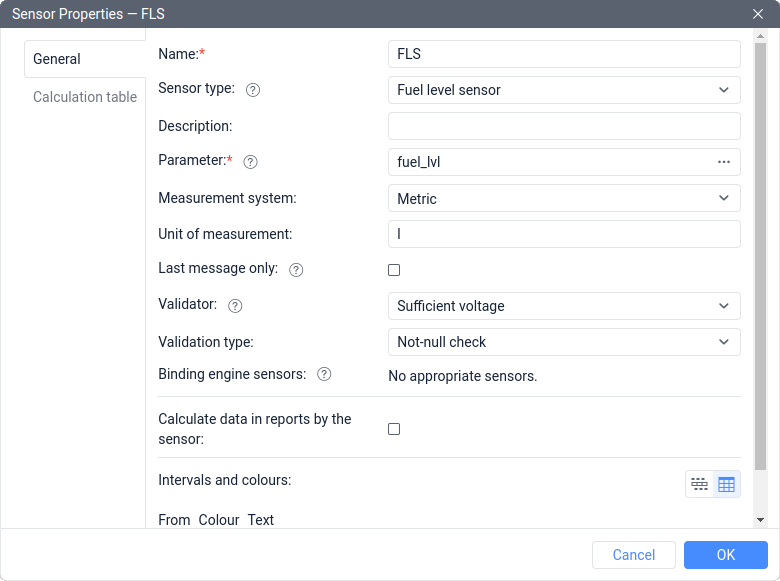Select the General tab
Image resolution: width=780 pixels, height=581 pixels.
(57, 59)
